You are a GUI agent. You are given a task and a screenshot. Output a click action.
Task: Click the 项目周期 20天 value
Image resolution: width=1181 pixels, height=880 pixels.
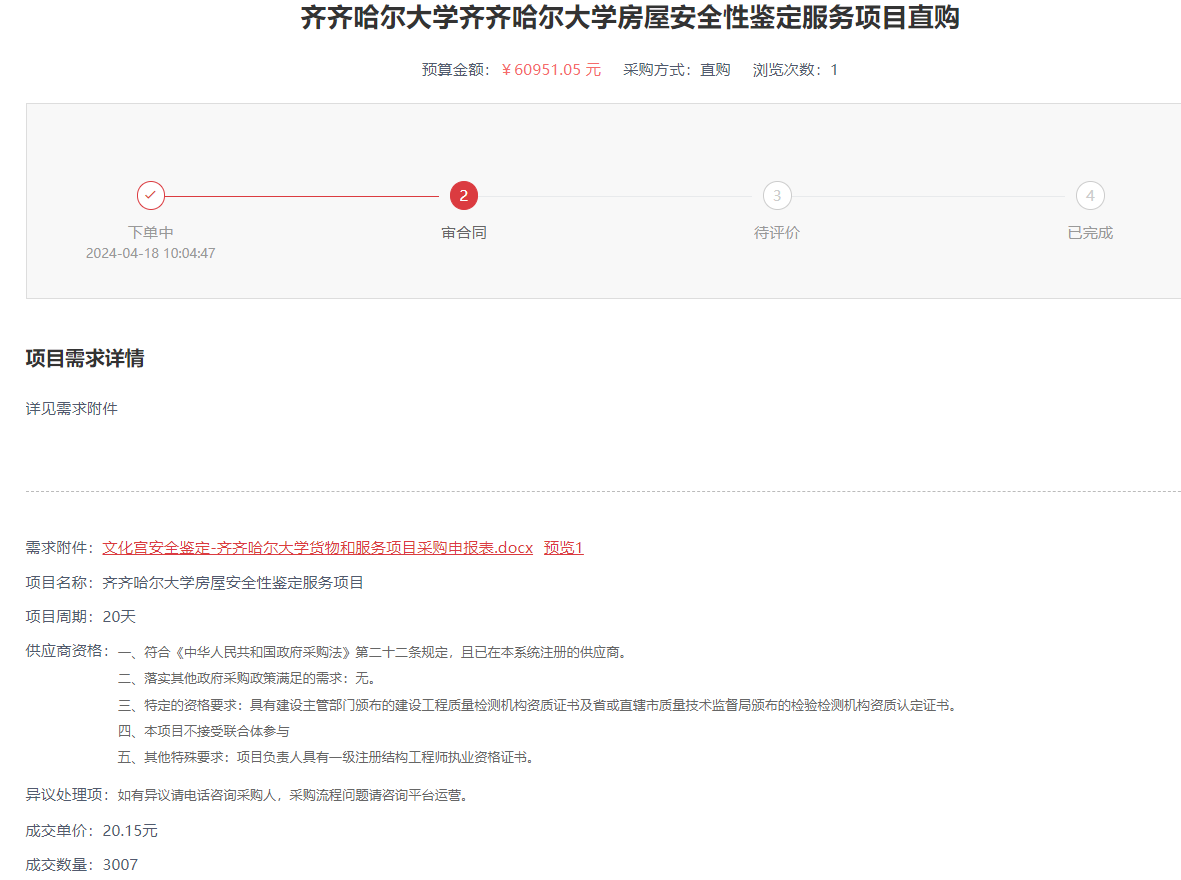coord(119,616)
